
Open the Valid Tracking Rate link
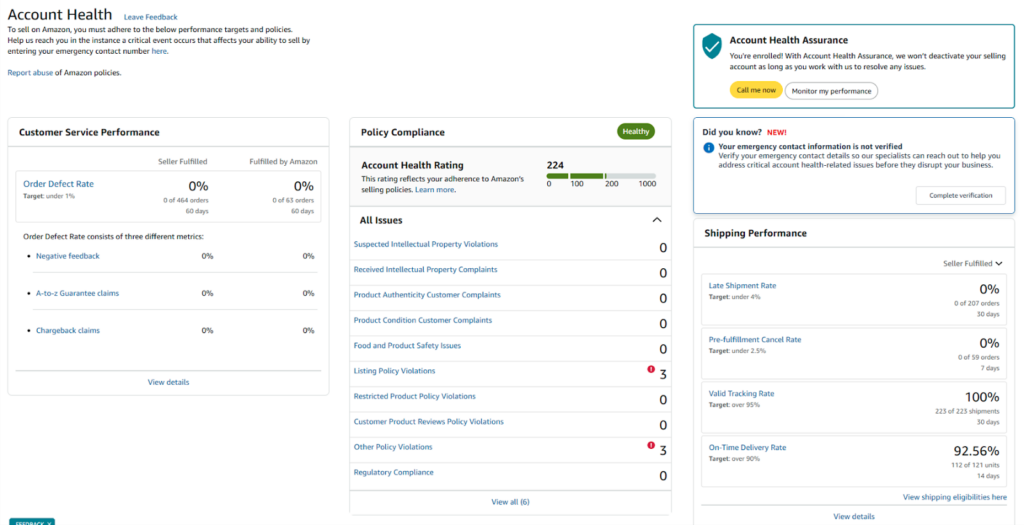tap(741, 393)
